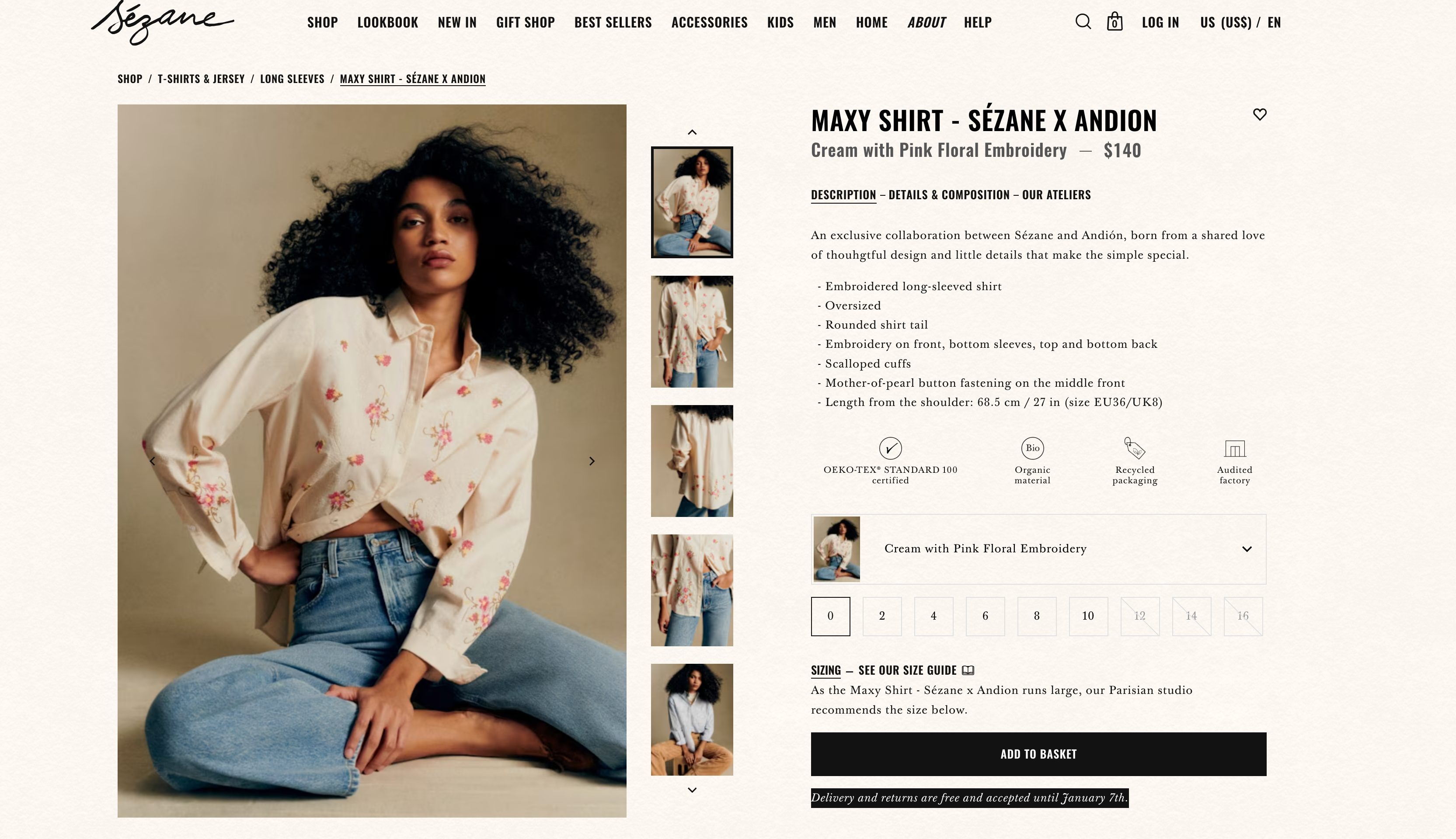Open the Best Sellers menu
The width and height of the screenshot is (1456, 839).
point(613,22)
